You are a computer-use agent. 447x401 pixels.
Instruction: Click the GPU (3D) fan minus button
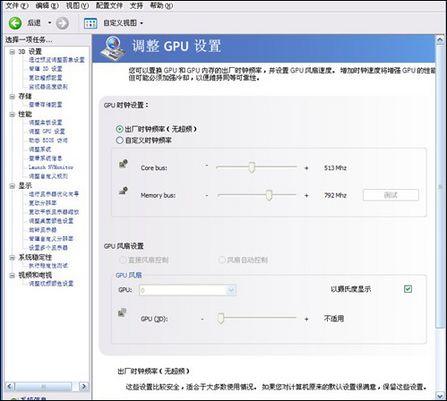tap(202, 319)
